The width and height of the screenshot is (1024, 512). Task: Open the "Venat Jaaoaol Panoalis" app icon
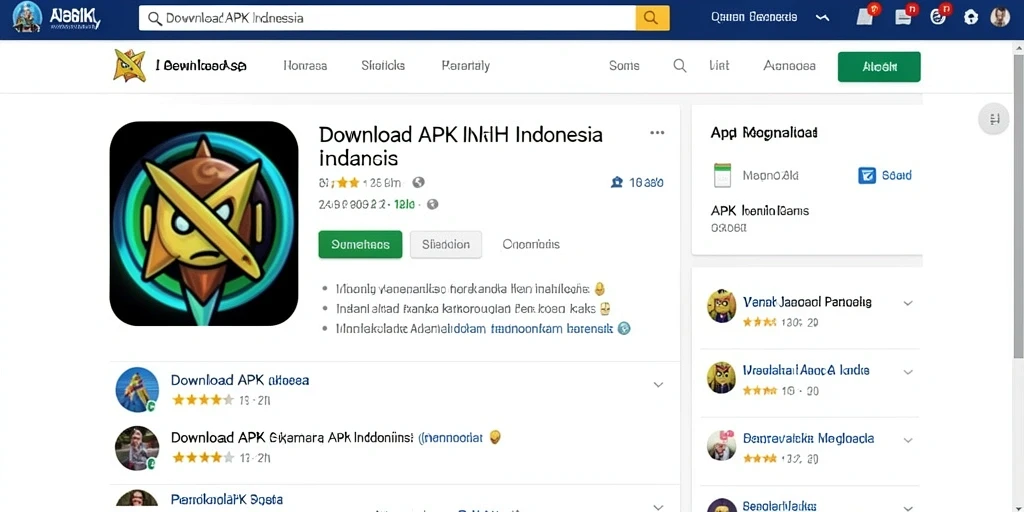[x=722, y=306]
